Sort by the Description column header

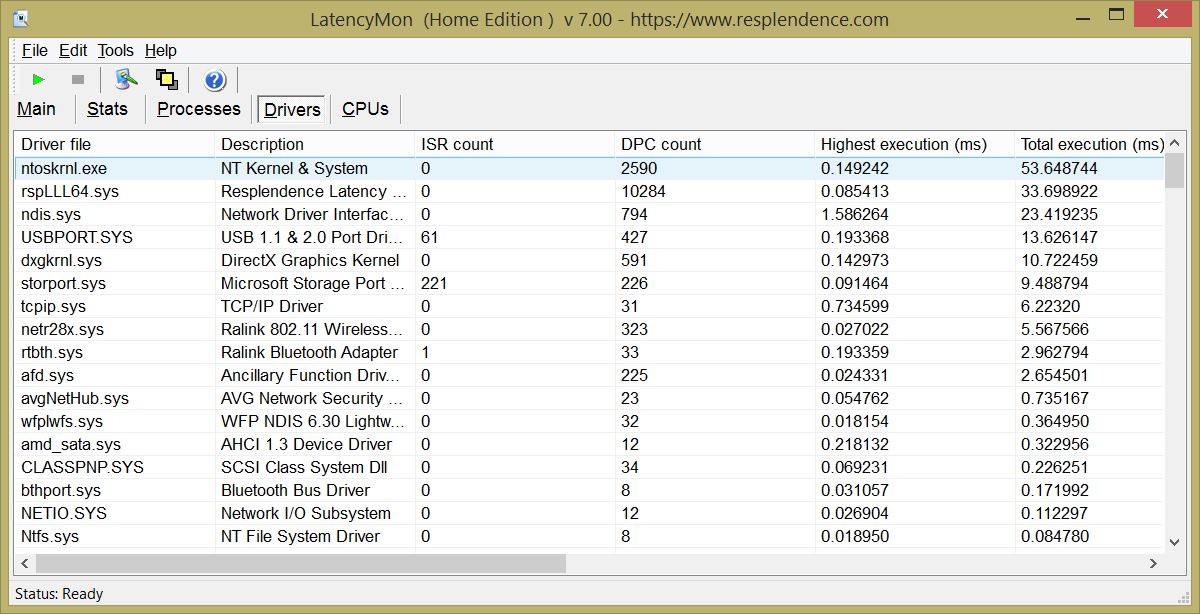coord(315,144)
